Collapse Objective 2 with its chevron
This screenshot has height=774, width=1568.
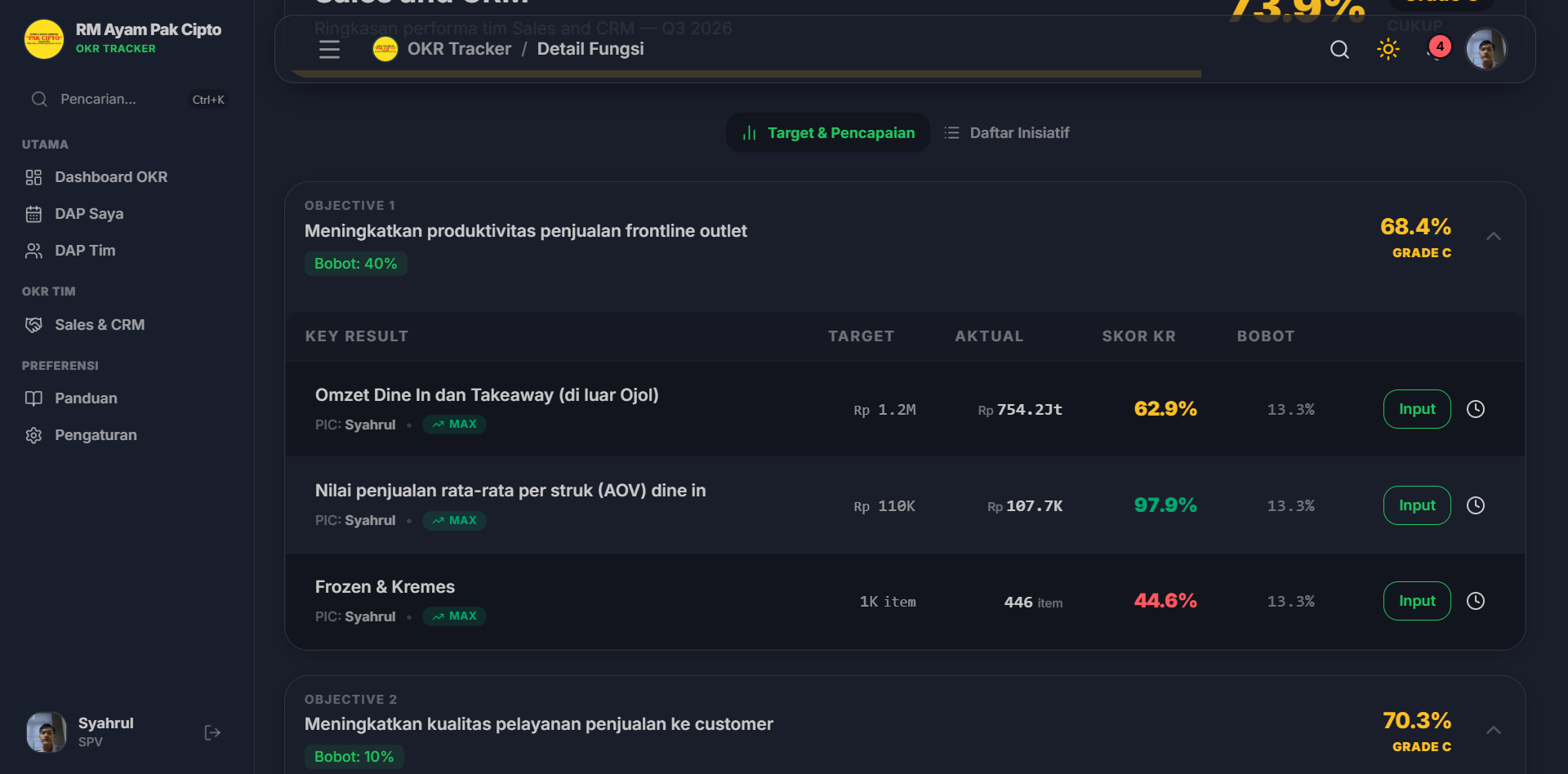coord(1494,730)
